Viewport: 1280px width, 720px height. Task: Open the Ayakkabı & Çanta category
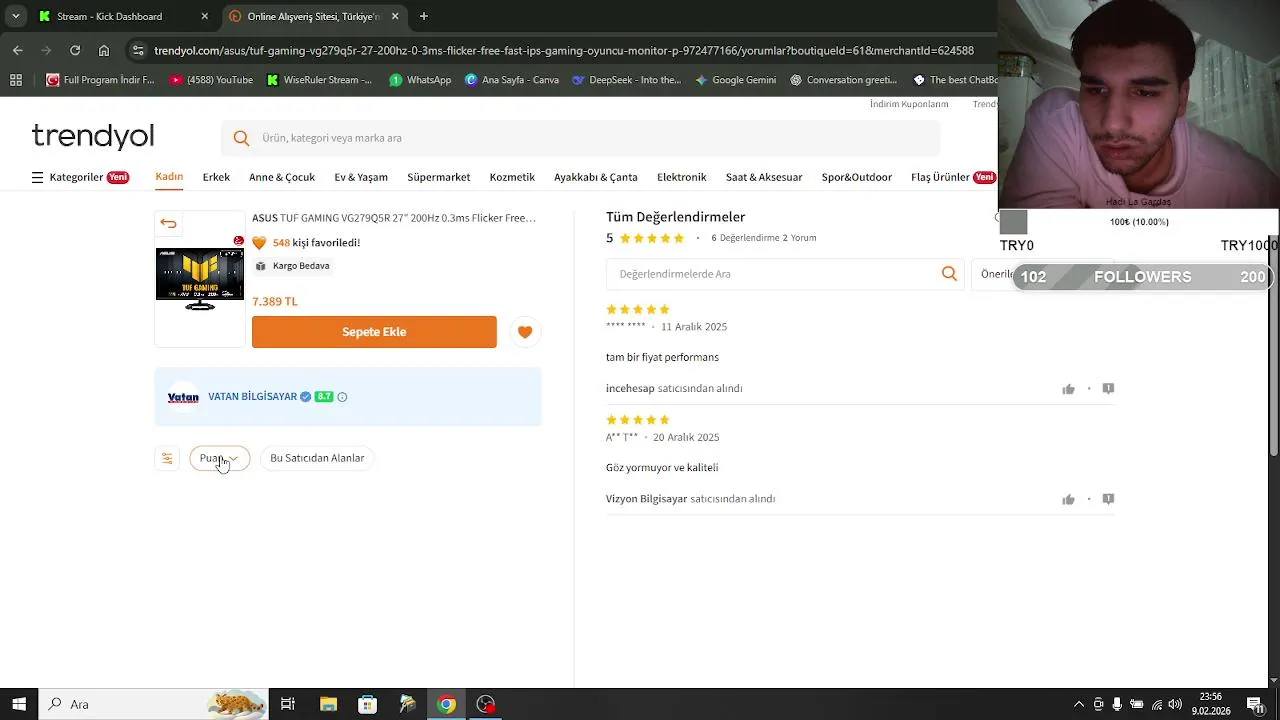click(x=596, y=177)
